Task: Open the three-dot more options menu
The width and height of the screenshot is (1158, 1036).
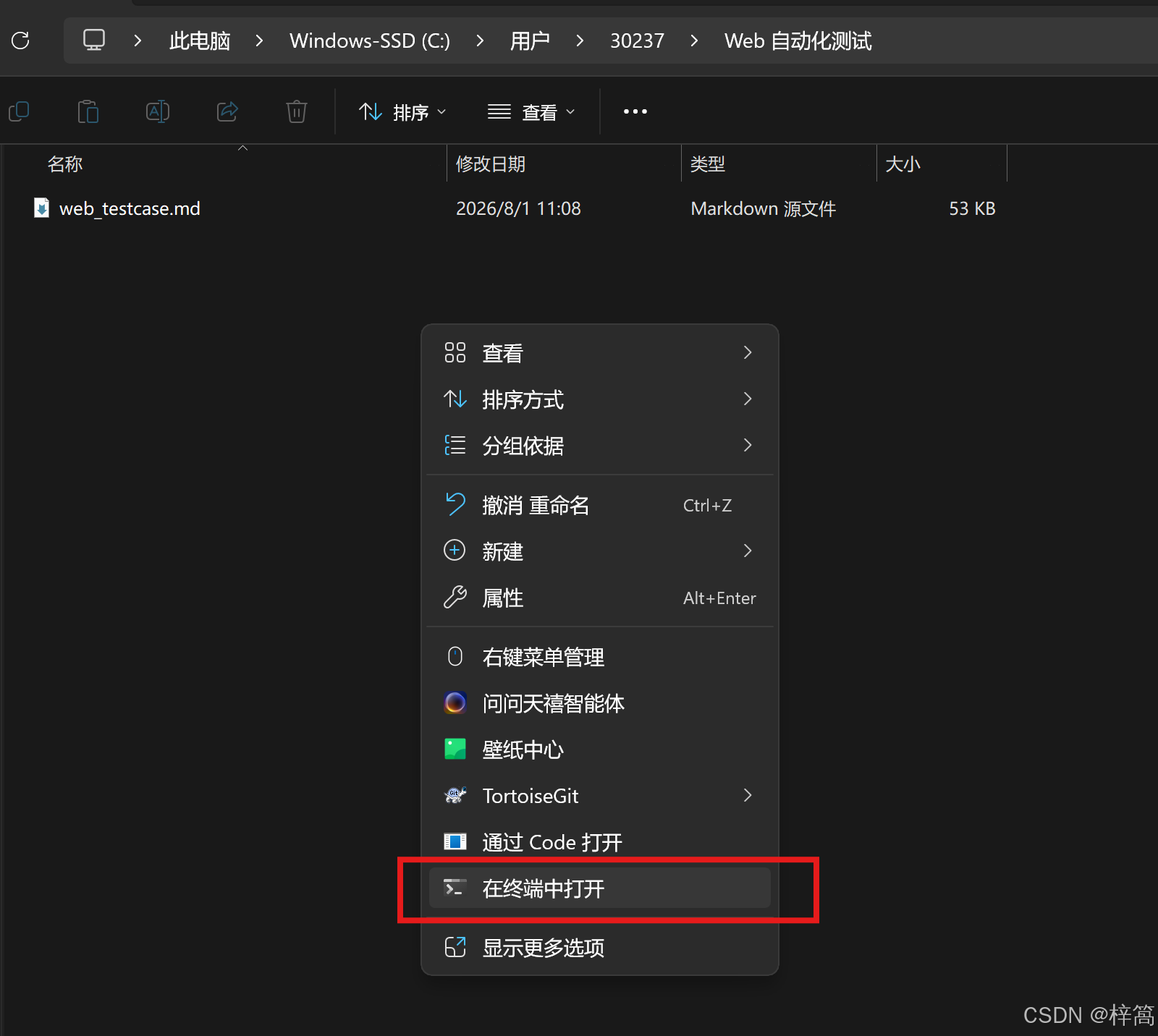Action: click(635, 111)
